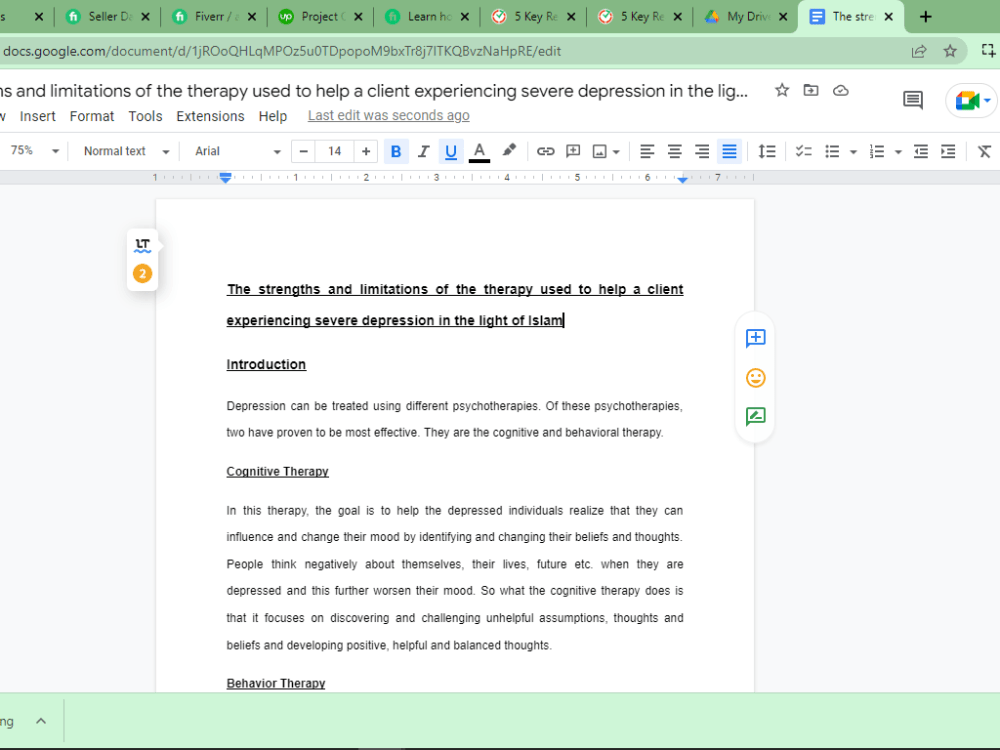
Task: Move the document to a folder
Action: (x=811, y=91)
